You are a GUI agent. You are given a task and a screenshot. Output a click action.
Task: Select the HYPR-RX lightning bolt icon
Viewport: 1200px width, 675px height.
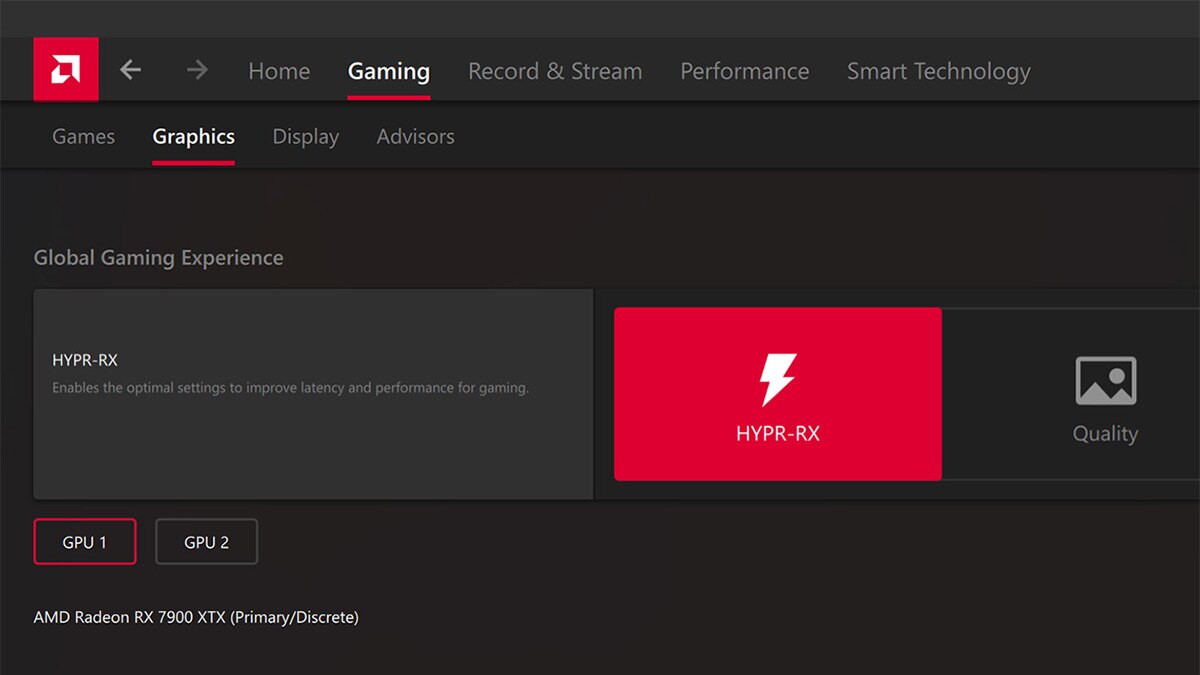[777, 379]
